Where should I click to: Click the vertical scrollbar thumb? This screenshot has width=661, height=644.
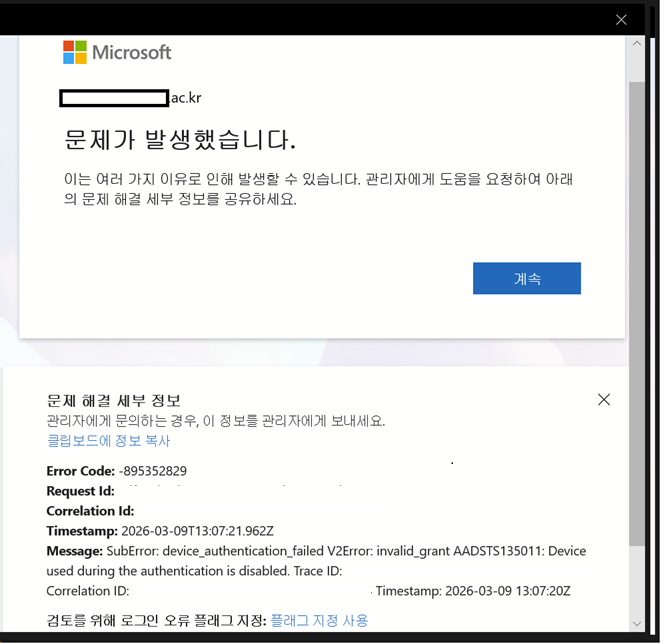coord(637,314)
